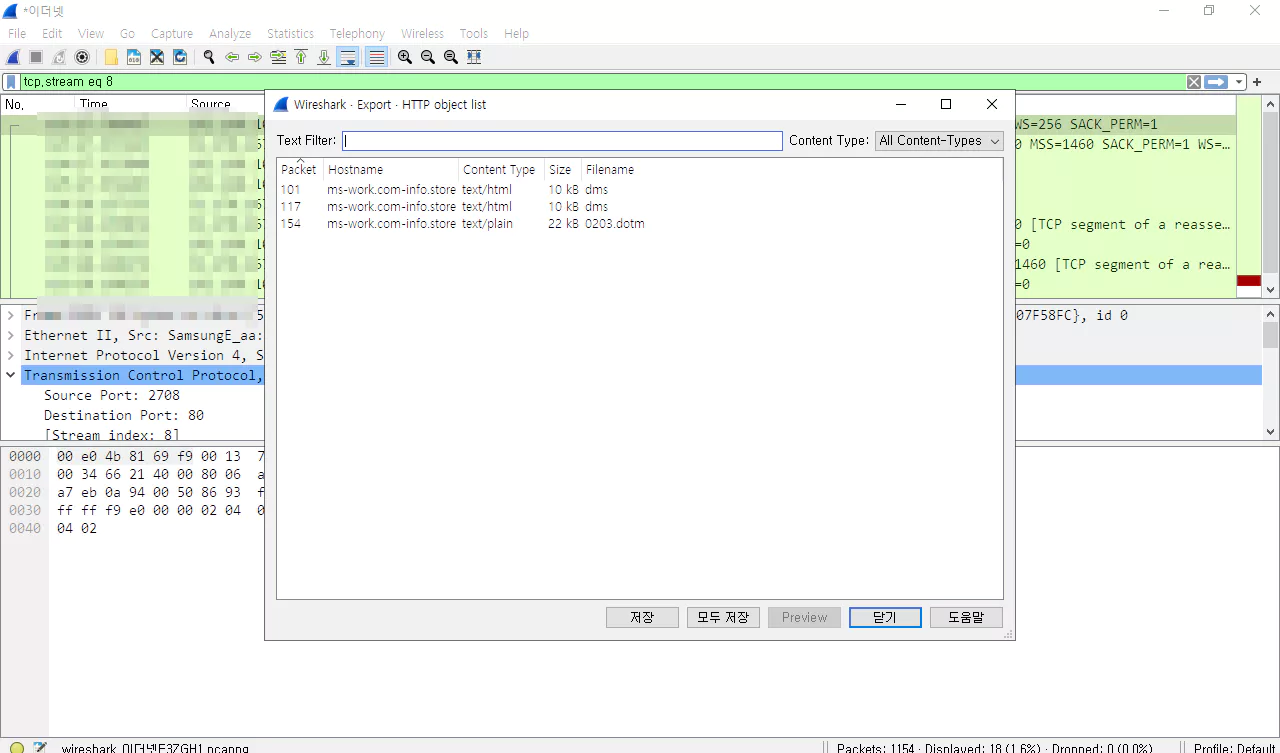Sort objects by Size column header
This screenshot has height=753, width=1280.
(563, 169)
